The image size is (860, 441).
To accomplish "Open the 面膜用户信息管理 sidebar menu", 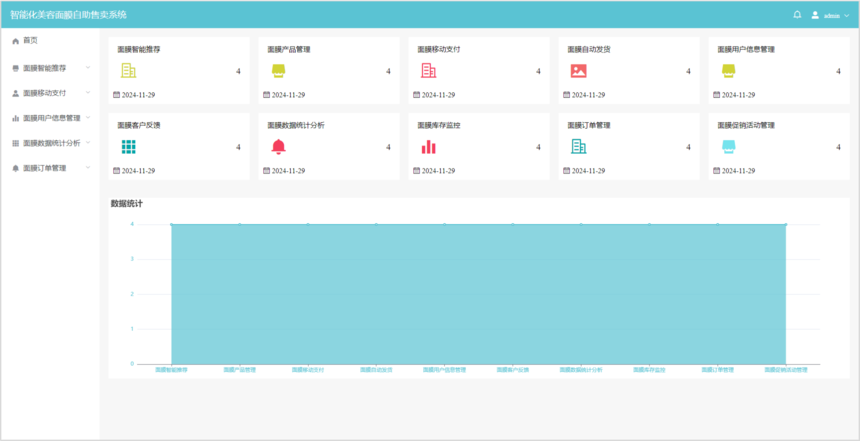I will tap(50, 118).
